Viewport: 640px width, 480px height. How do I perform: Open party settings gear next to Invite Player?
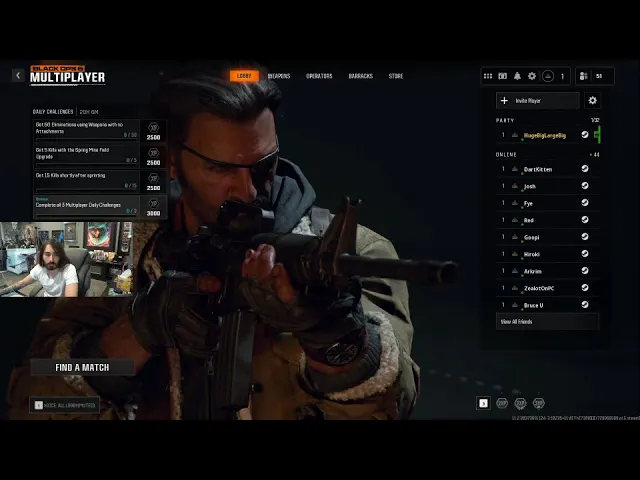tap(593, 100)
